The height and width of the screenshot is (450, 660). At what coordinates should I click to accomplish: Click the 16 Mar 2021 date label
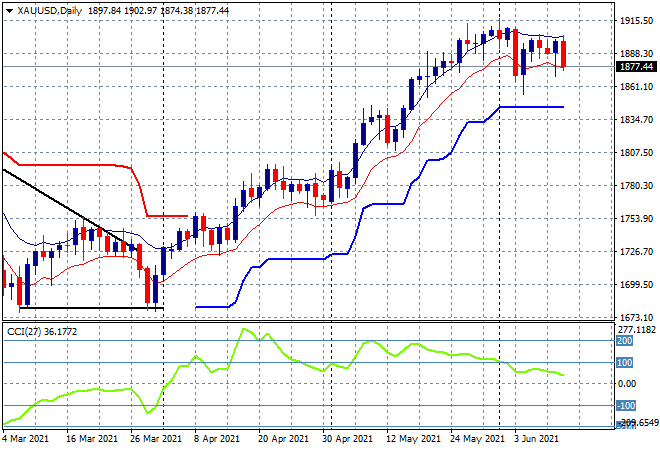pos(92,439)
